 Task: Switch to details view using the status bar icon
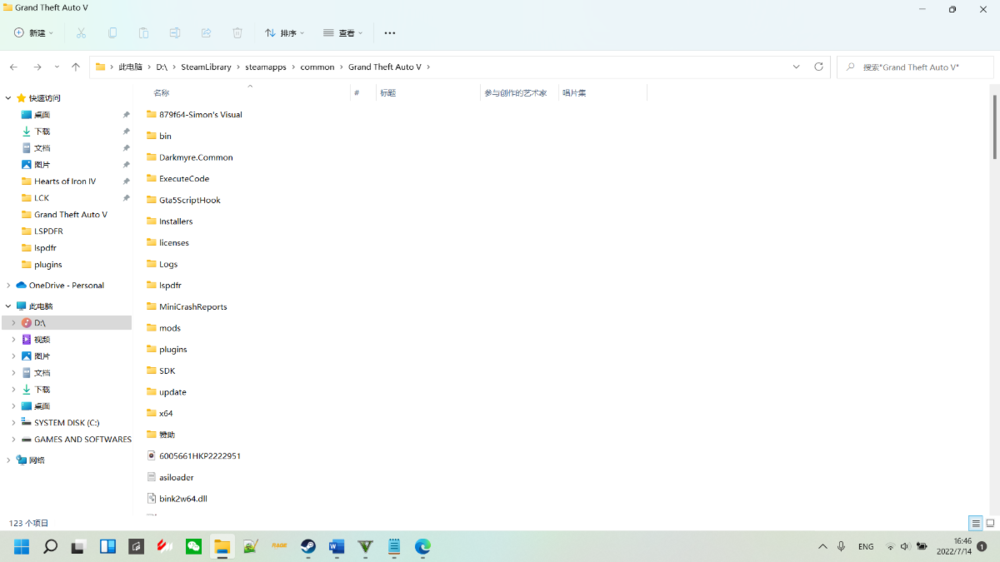[x=975, y=523]
